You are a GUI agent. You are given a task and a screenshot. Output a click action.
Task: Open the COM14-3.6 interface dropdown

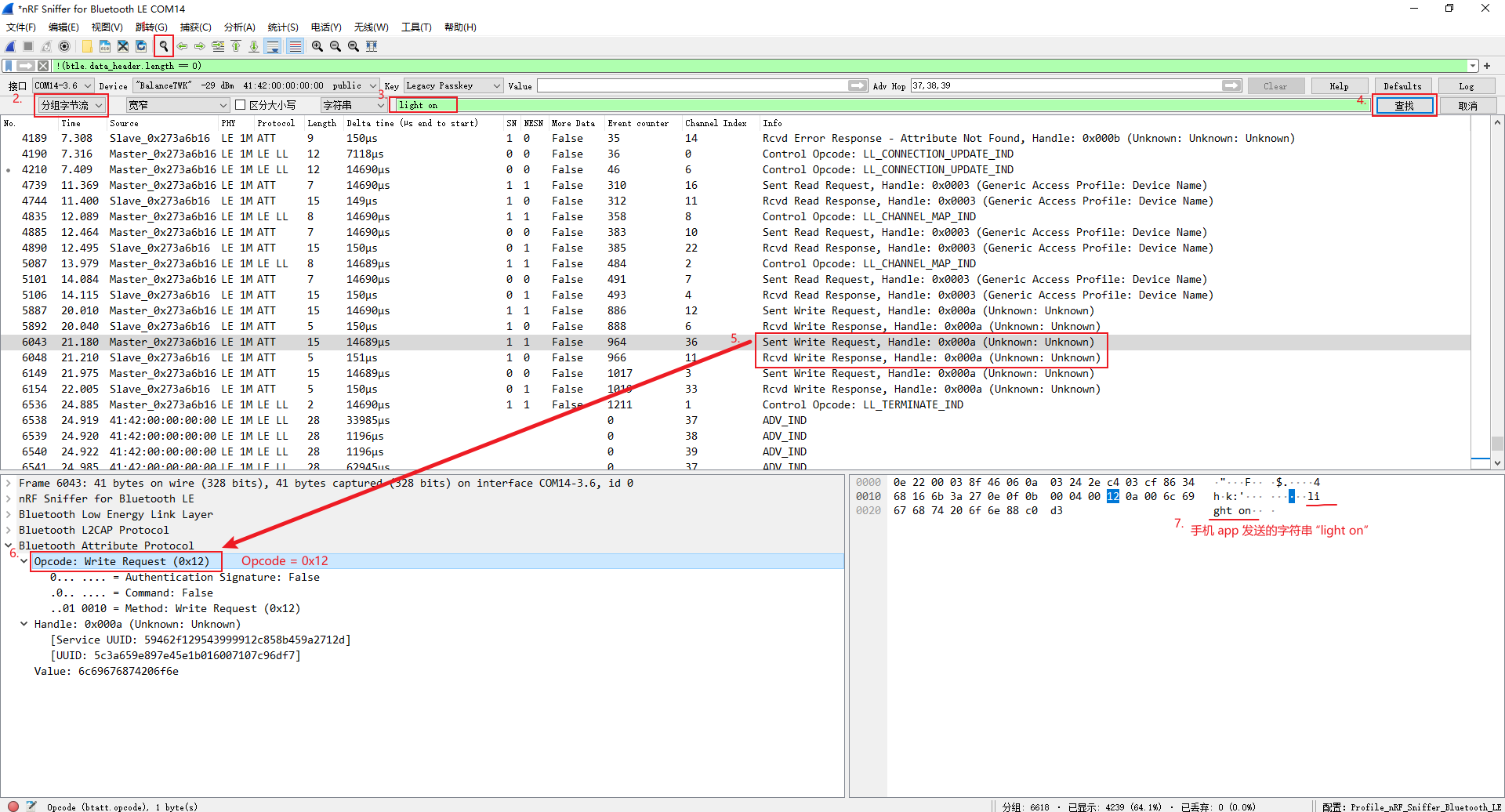[63, 85]
